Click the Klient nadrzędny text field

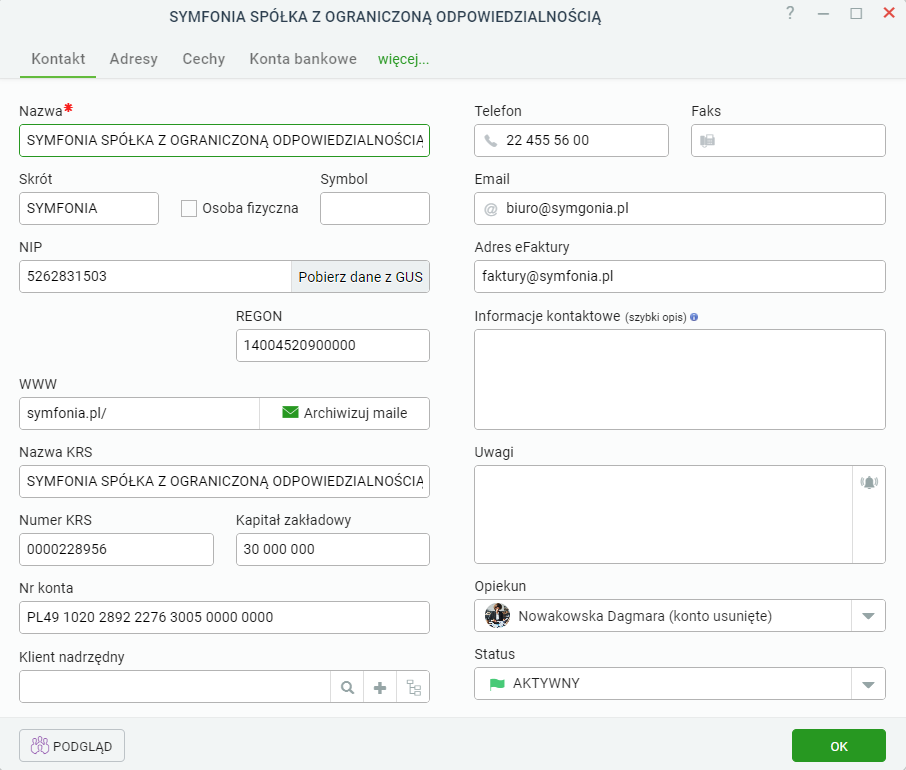(x=174, y=687)
